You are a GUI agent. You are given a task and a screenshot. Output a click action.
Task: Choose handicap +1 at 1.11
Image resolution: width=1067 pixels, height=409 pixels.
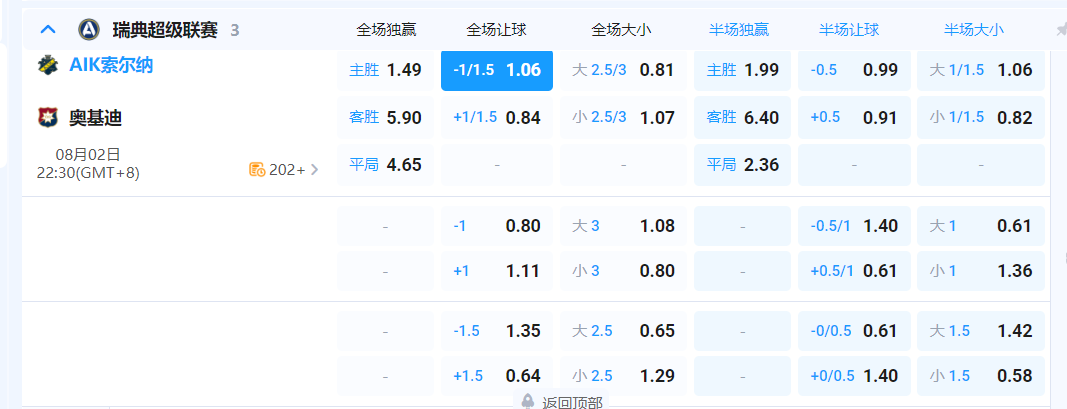click(x=497, y=271)
